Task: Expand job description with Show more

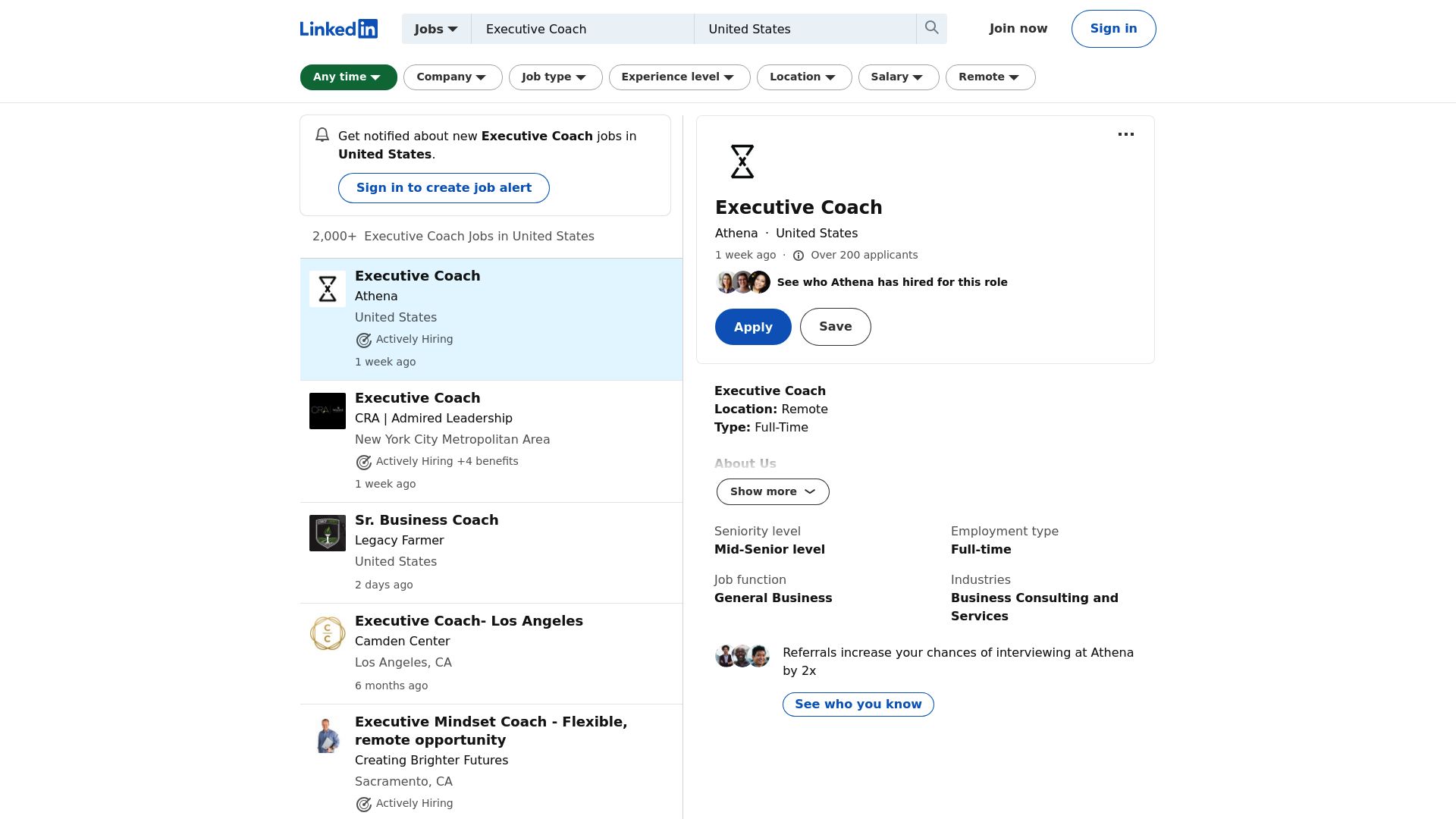Action: (x=772, y=491)
